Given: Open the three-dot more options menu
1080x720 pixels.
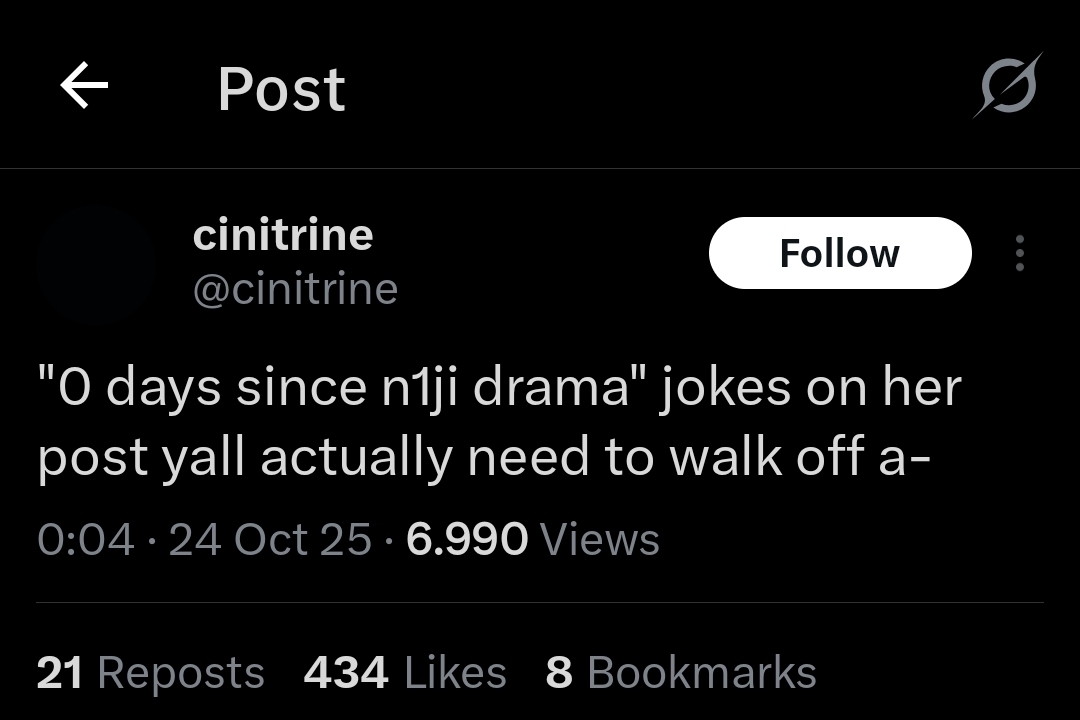Looking at the screenshot, I should 1019,254.
